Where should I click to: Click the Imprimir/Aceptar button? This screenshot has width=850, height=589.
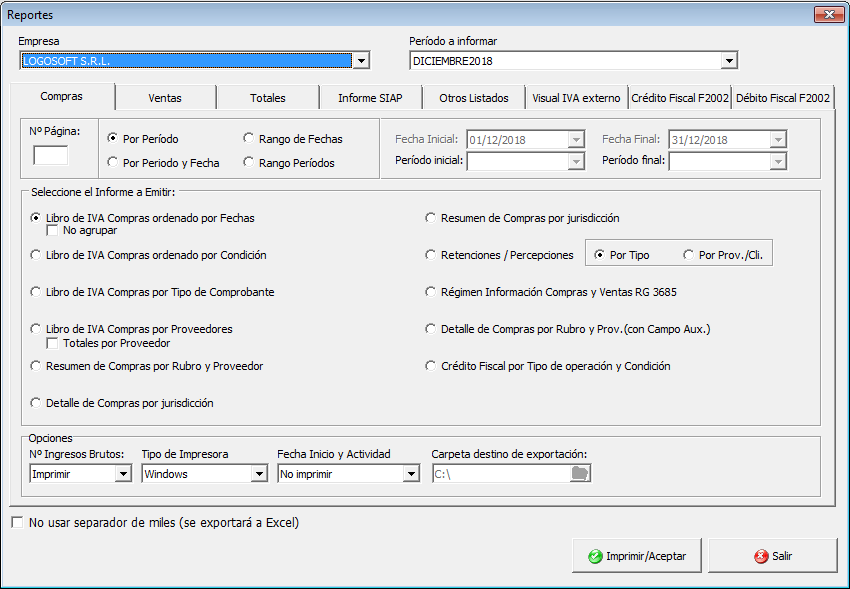[x=637, y=556]
